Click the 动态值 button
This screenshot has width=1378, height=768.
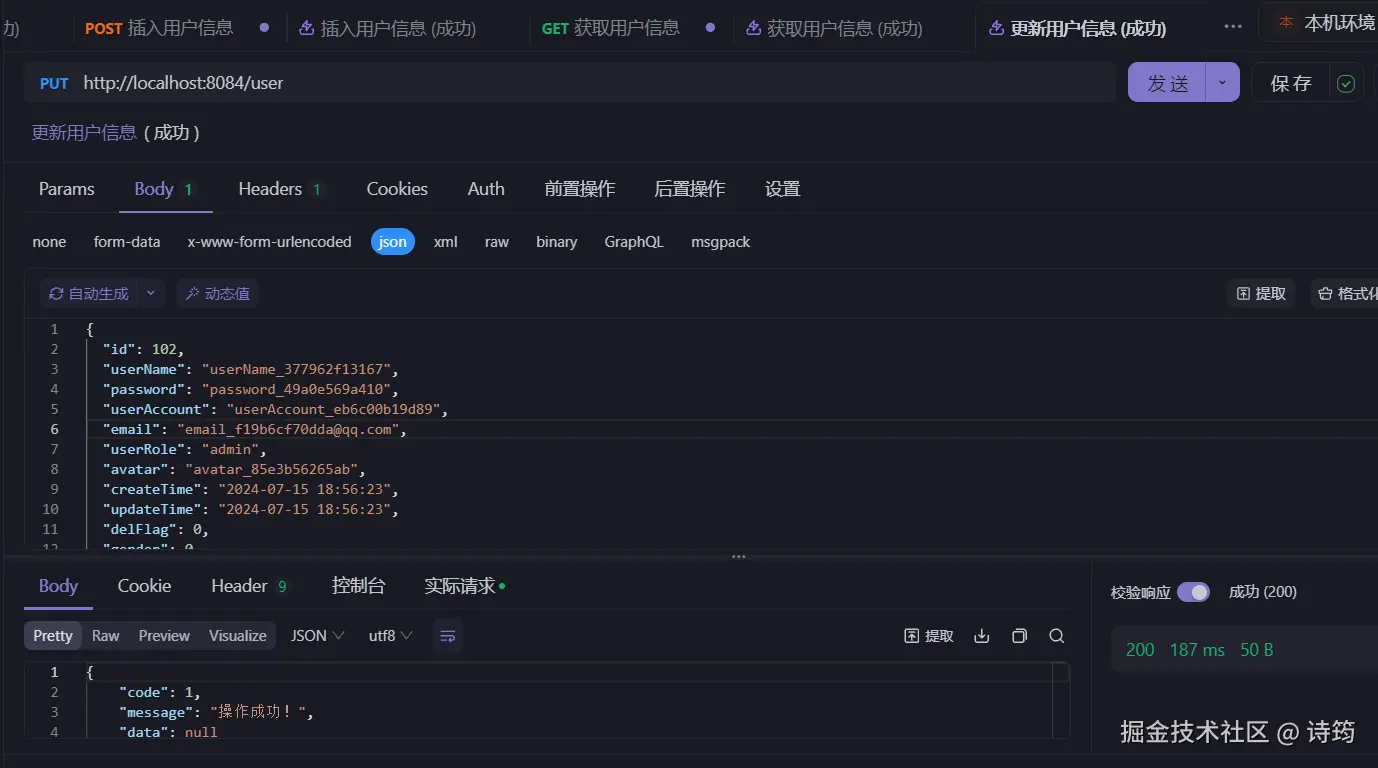pyautogui.click(x=217, y=294)
